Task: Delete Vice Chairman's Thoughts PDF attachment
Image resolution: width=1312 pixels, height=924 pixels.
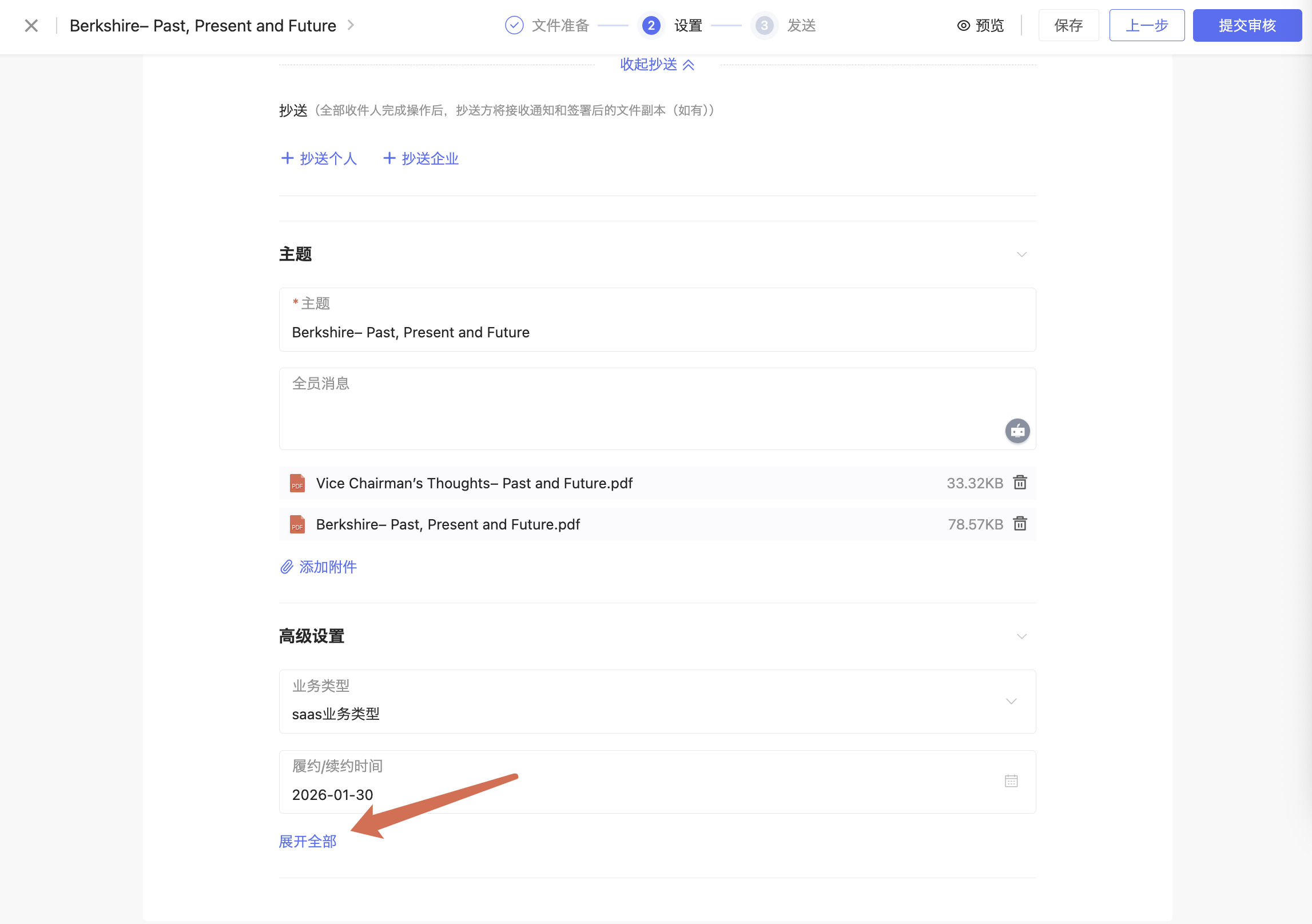Action: [x=1020, y=483]
